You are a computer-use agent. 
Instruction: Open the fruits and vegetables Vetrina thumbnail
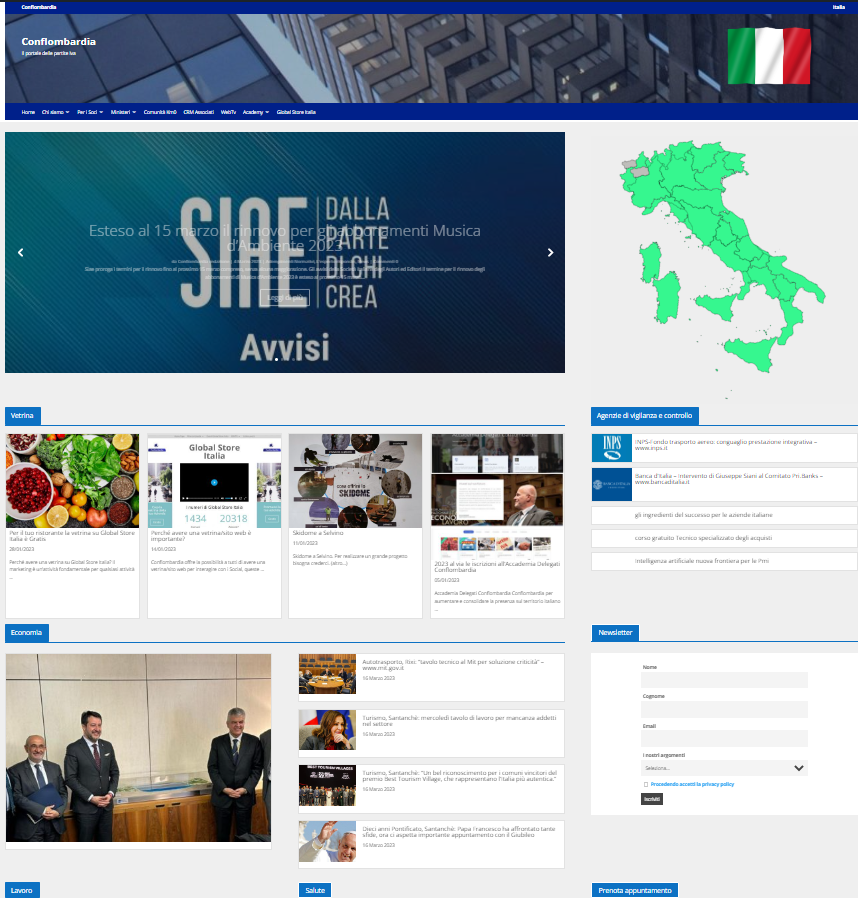(72, 480)
